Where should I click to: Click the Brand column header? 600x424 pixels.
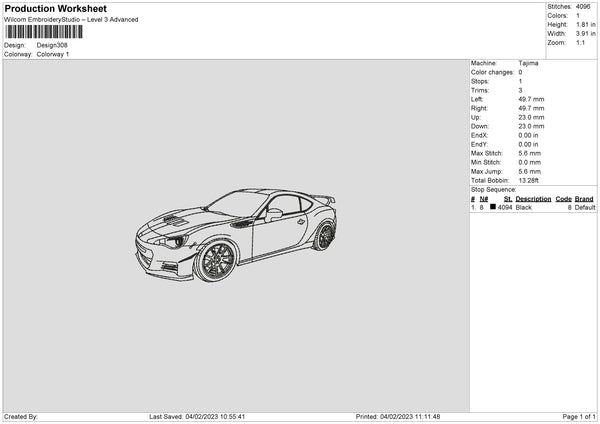point(585,199)
